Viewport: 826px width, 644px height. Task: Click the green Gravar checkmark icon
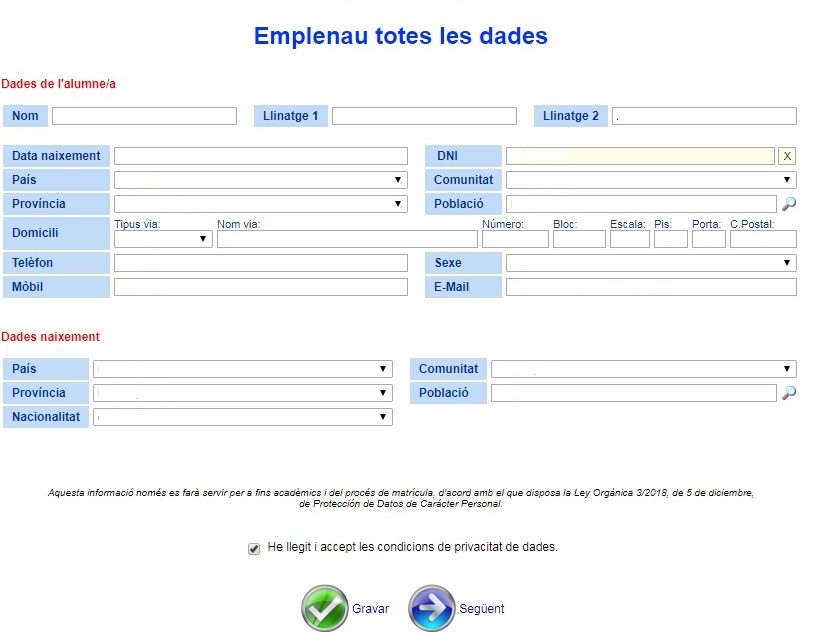coord(324,608)
